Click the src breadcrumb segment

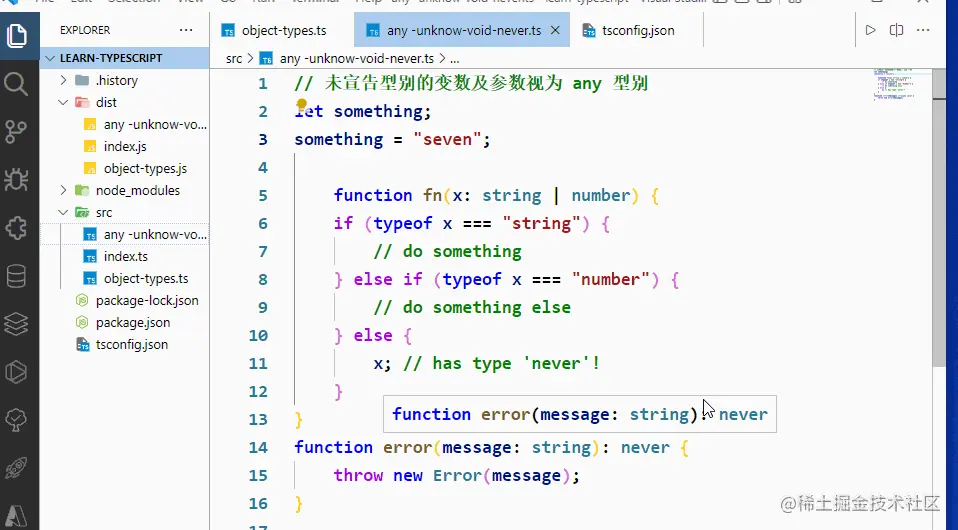pyautogui.click(x=234, y=59)
